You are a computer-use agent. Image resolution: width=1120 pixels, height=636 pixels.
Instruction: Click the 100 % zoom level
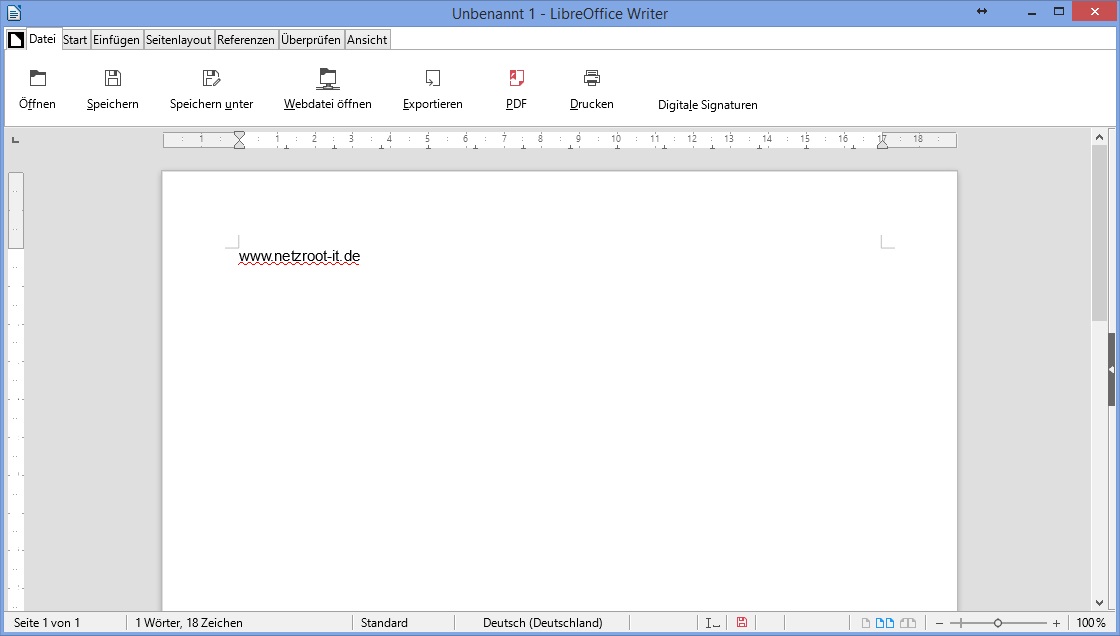[x=1091, y=623]
